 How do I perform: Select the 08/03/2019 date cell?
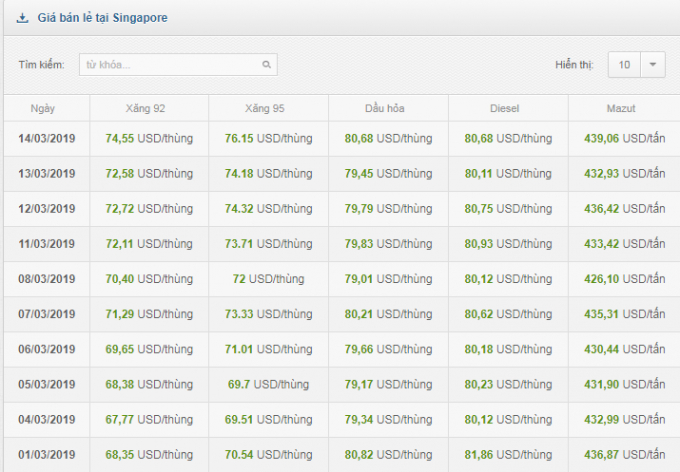point(47,279)
